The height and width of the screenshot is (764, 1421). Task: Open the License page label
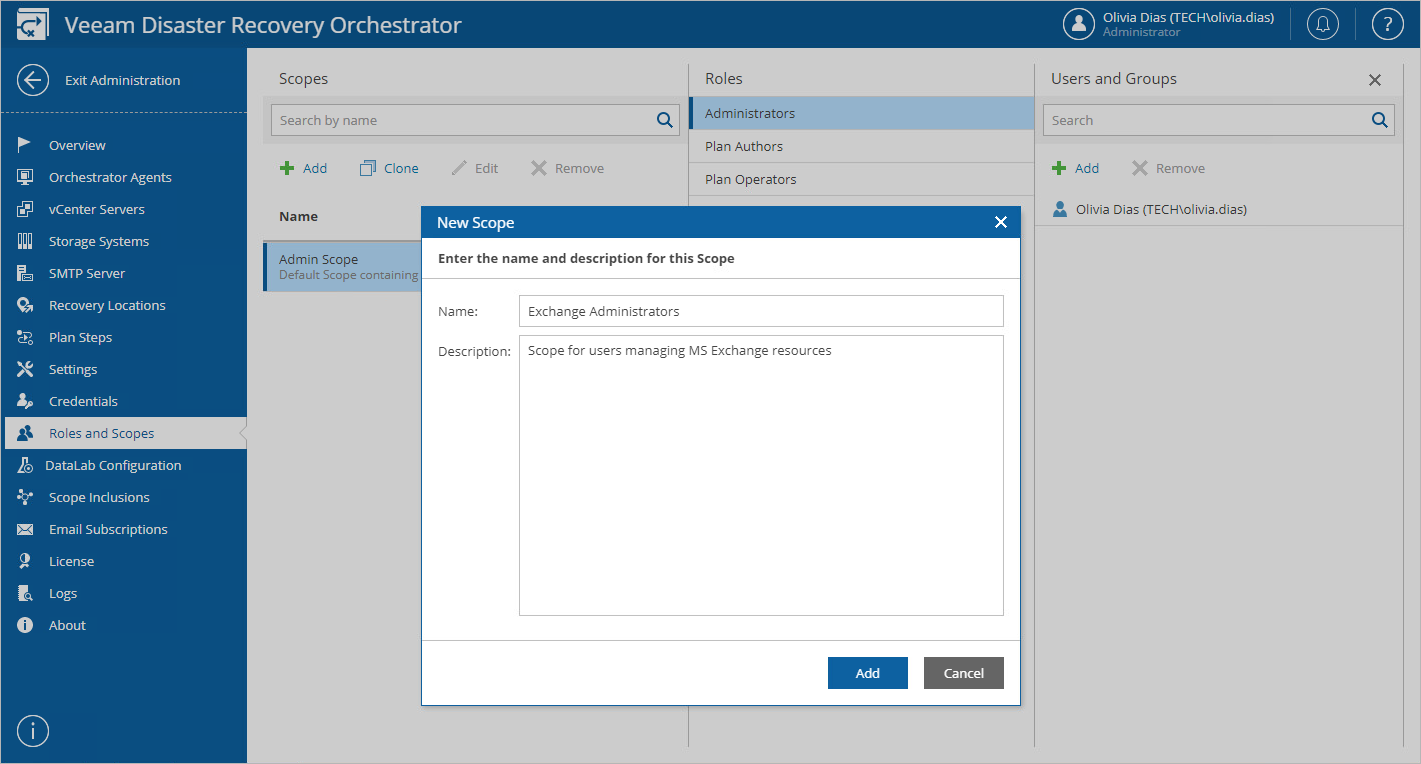[x=71, y=561]
